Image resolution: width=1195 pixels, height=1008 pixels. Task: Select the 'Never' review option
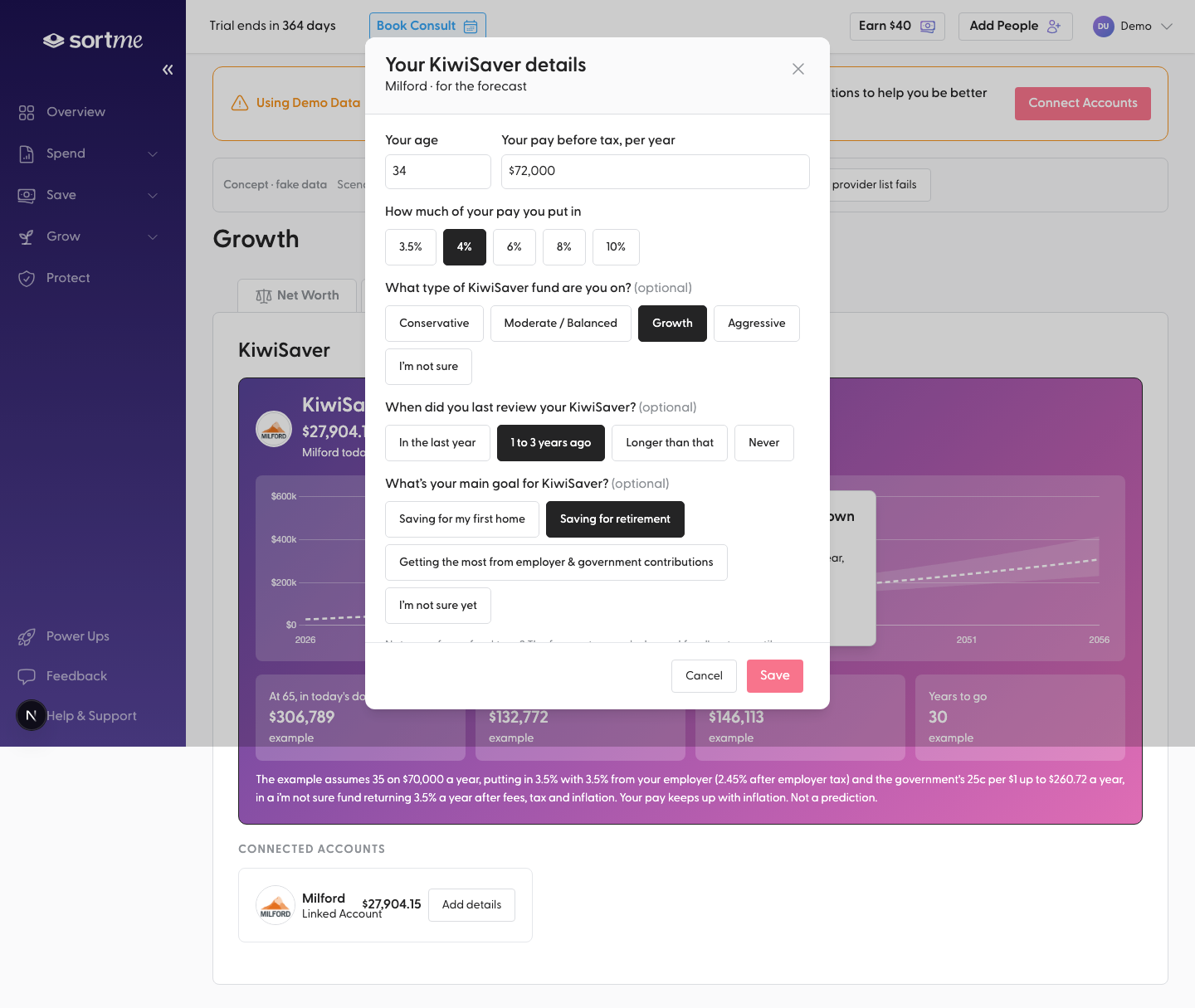click(x=764, y=443)
